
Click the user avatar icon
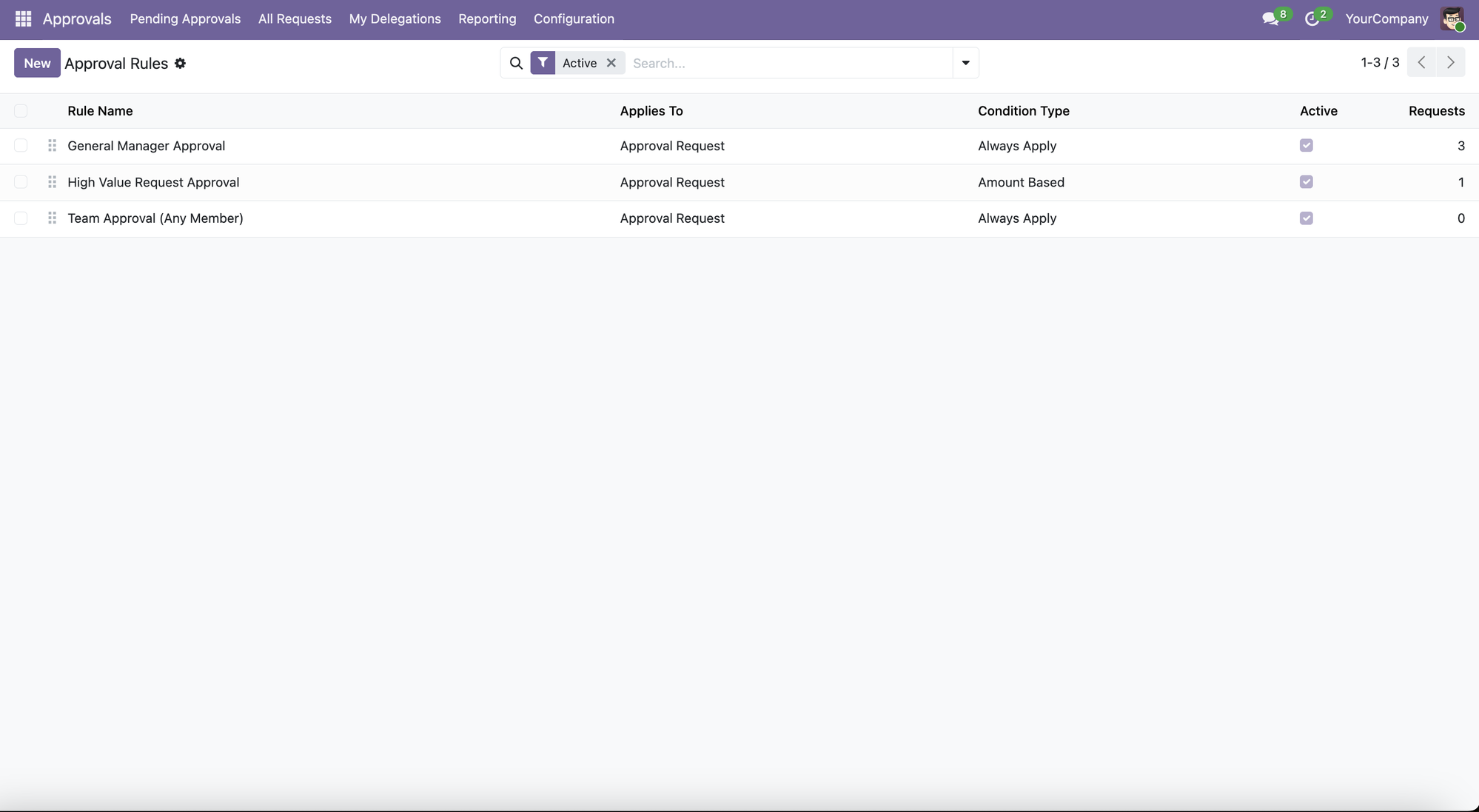pos(1452,19)
